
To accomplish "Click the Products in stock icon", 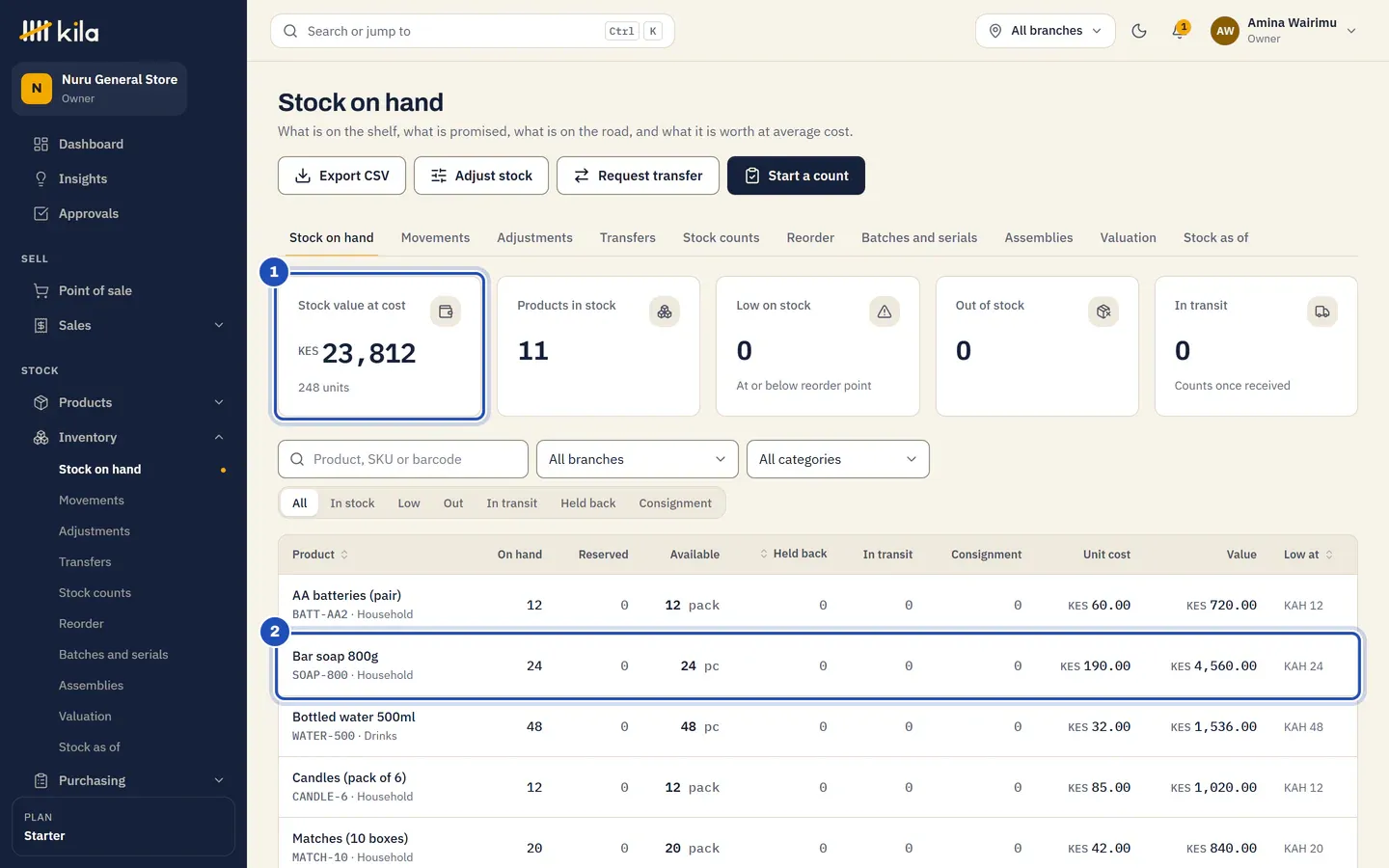I will click(665, 312).
